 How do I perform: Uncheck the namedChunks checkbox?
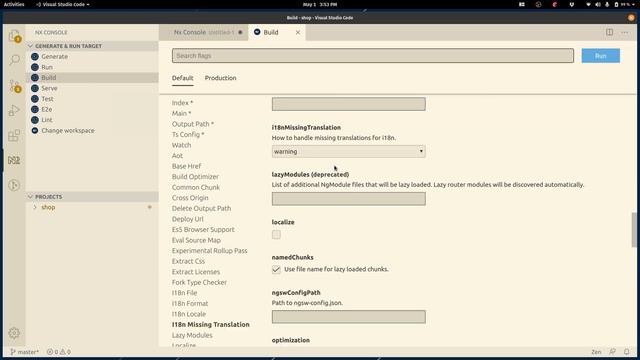[x=276, y=269]
